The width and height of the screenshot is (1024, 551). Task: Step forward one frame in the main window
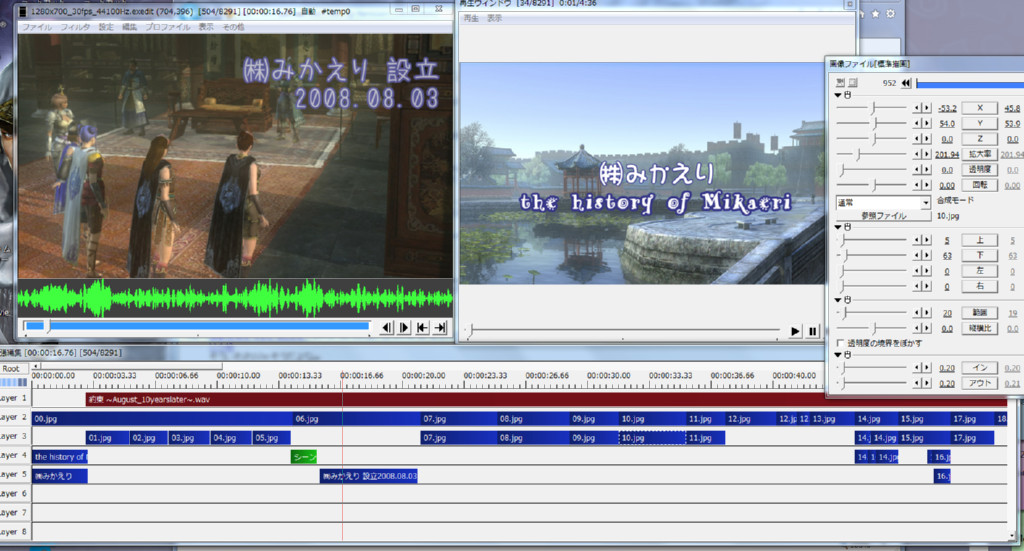(404, 328)
